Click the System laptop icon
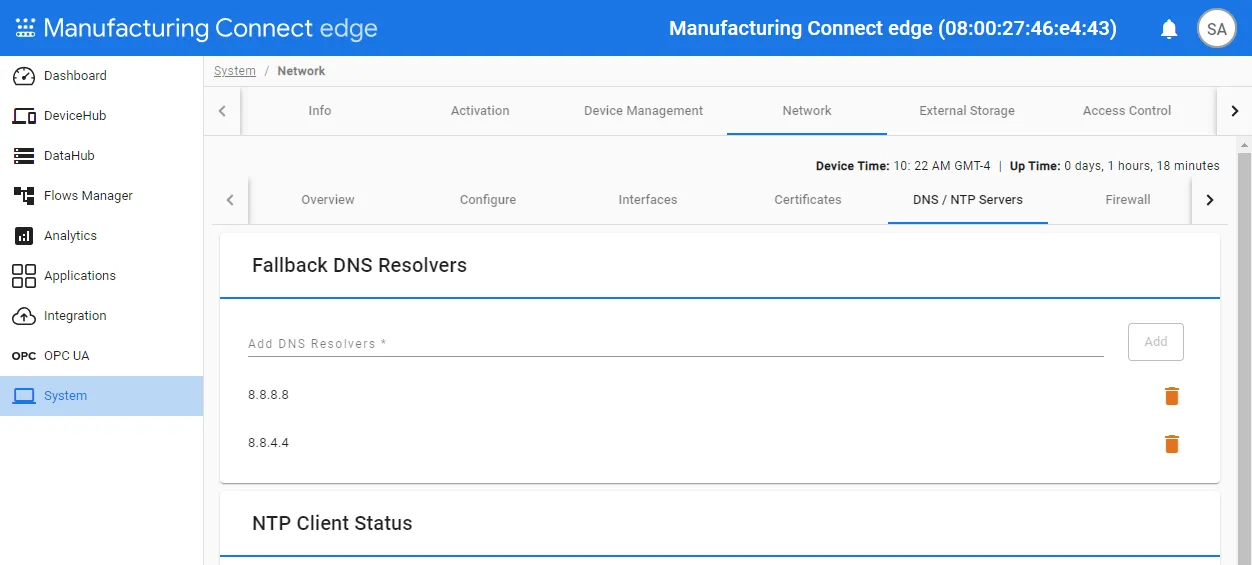Image resolution: width=1252 pixels, height=565 pixels. point(24,396)
